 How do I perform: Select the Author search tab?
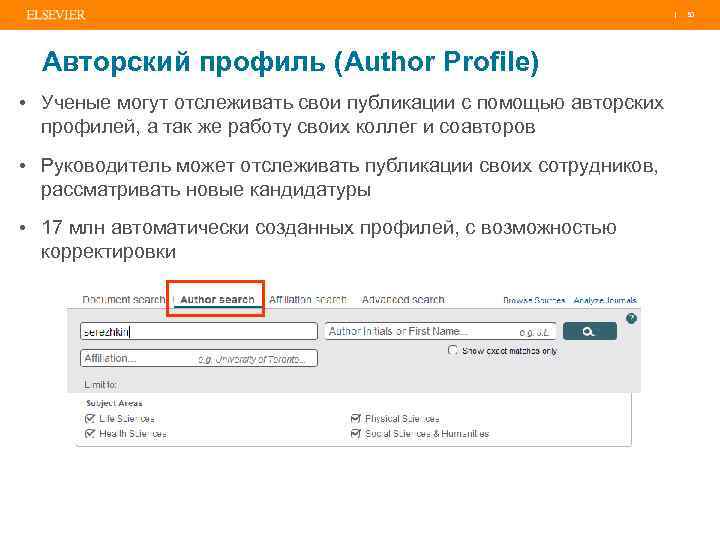click(x=217, y=299)
